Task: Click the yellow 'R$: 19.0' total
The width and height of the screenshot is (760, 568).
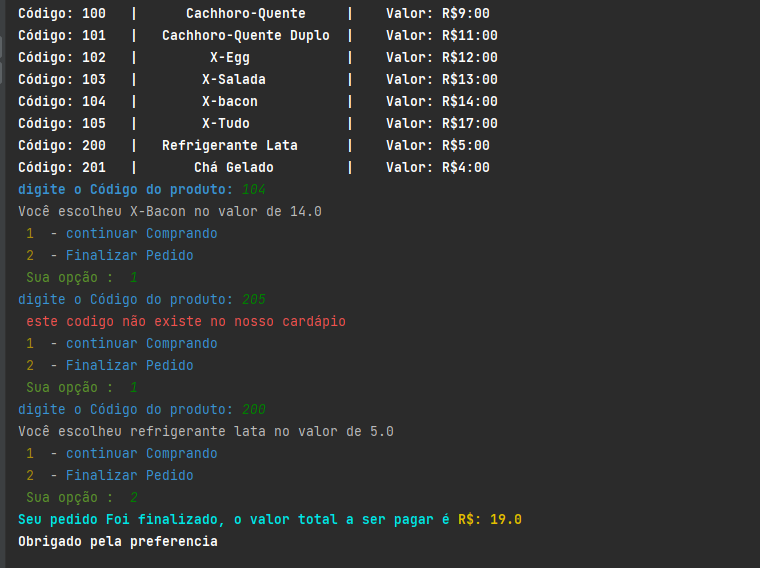Action: tap(490, 520)
